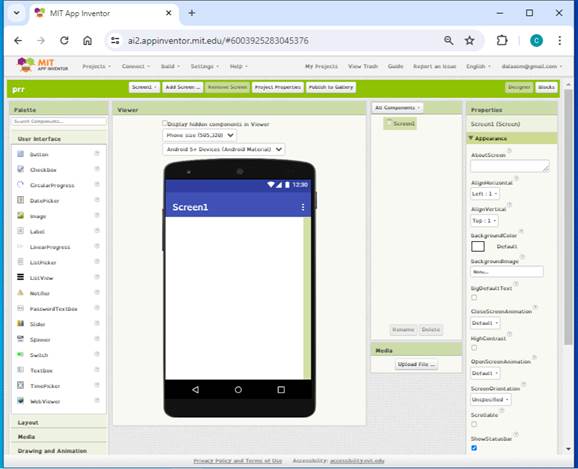Click the Button component icon in Palette

(x=21, y=154)
